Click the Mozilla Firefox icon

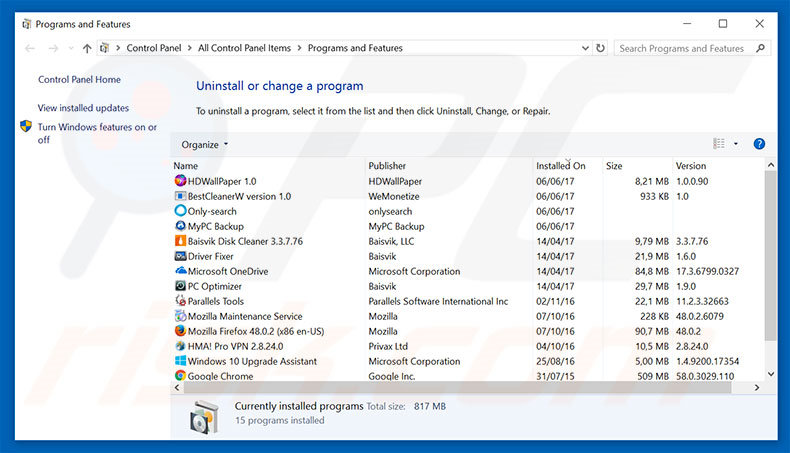180,331
